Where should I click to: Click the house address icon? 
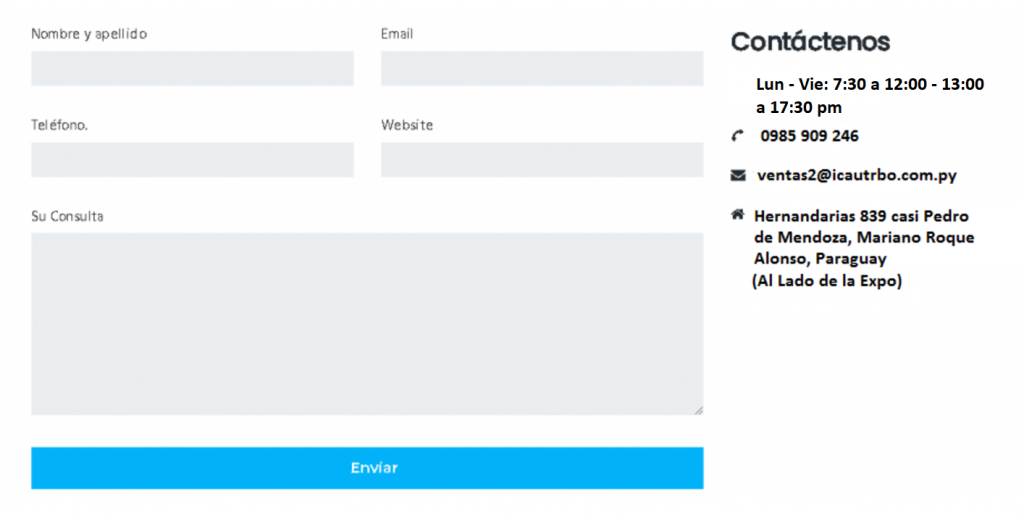(x=737, y=214)
